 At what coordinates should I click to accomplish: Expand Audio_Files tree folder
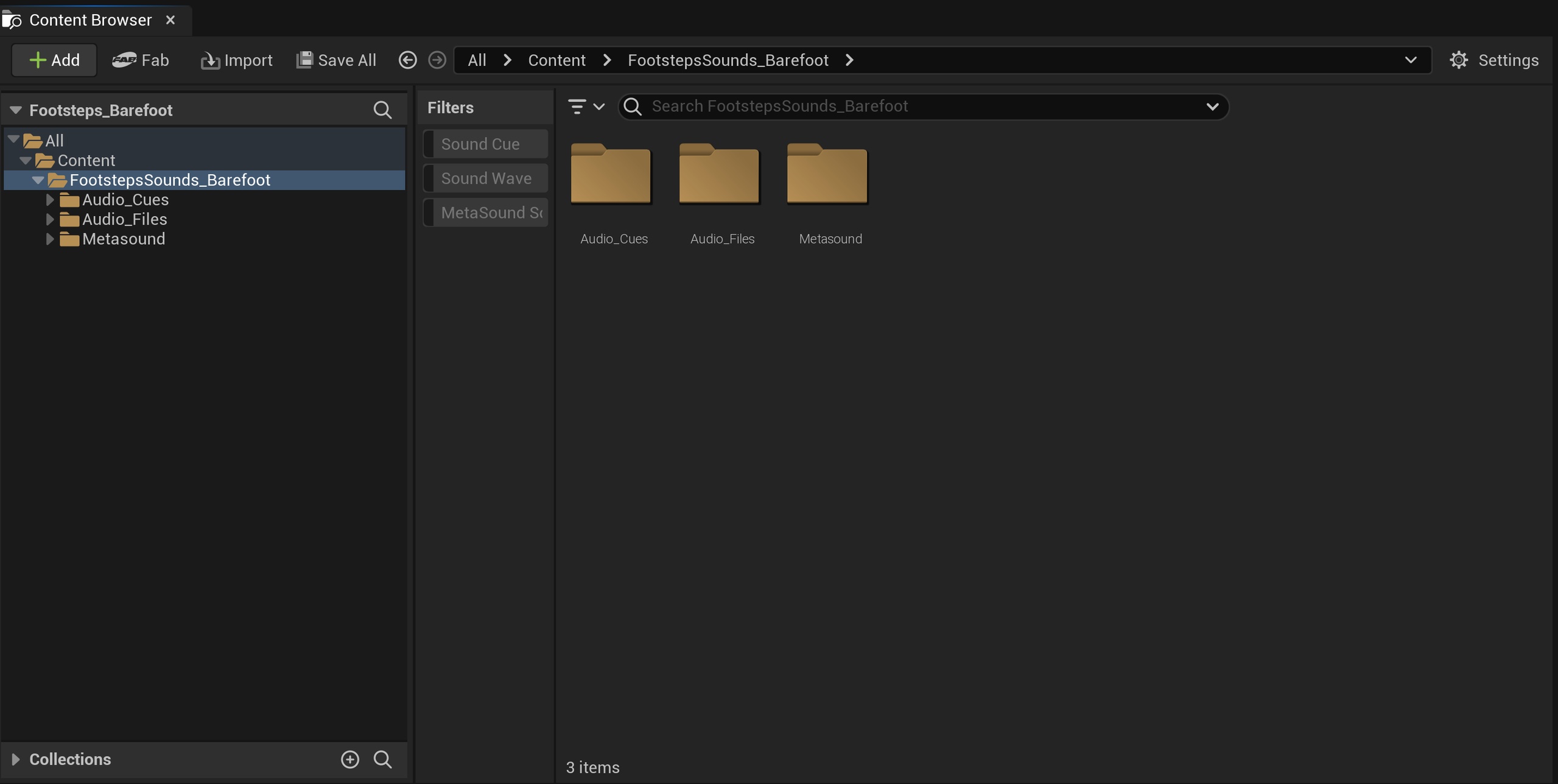point(50,219)
